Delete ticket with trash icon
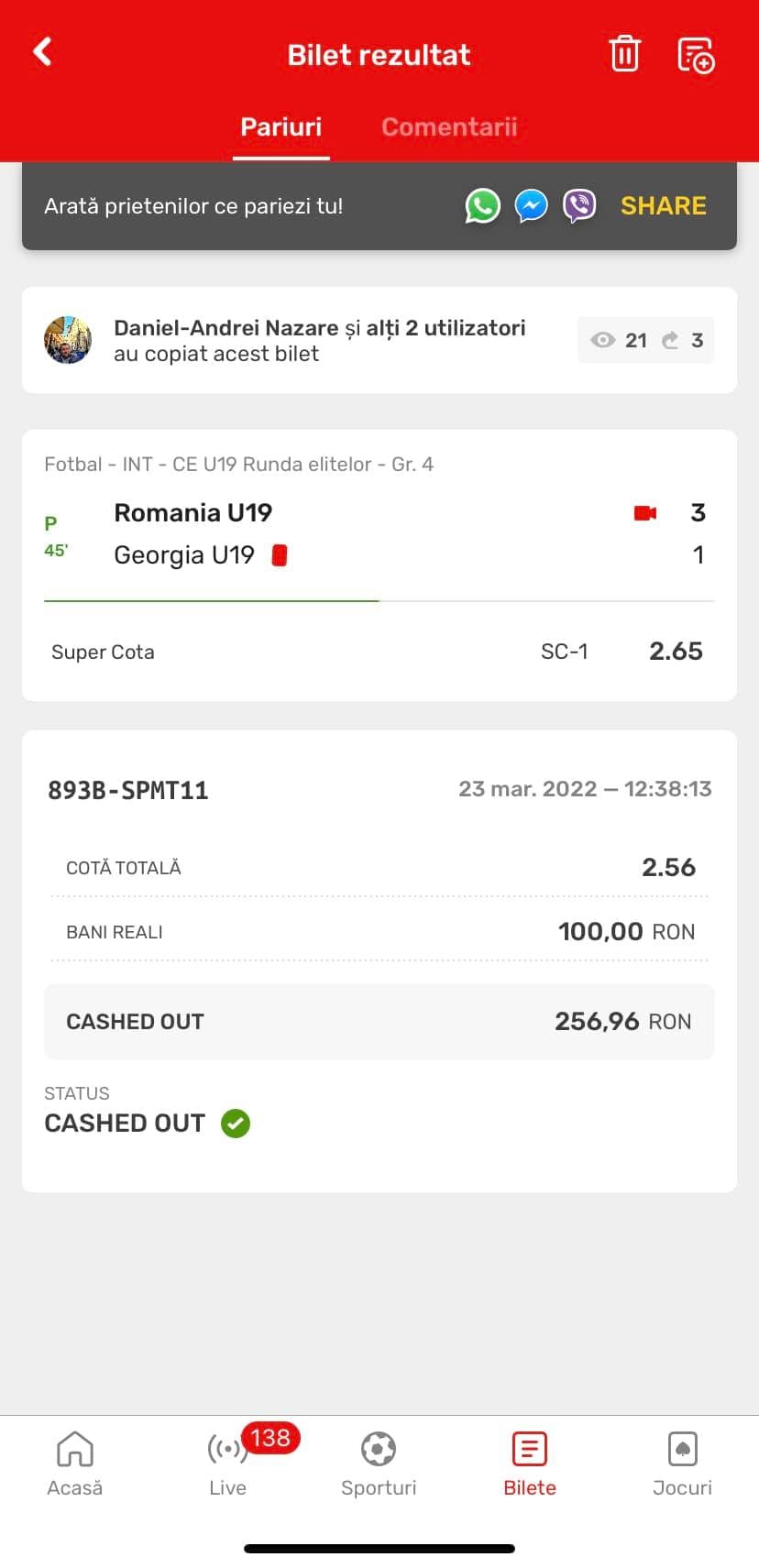This screenshot has width=759, height=1568. [x=624, y=54]
